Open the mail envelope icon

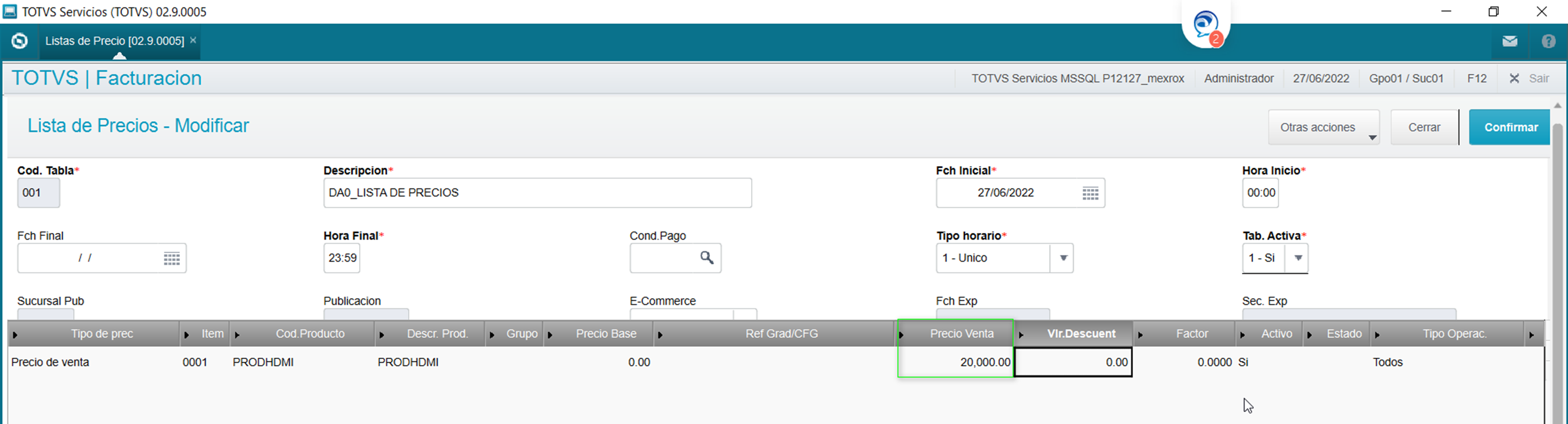click(1509, 41)
